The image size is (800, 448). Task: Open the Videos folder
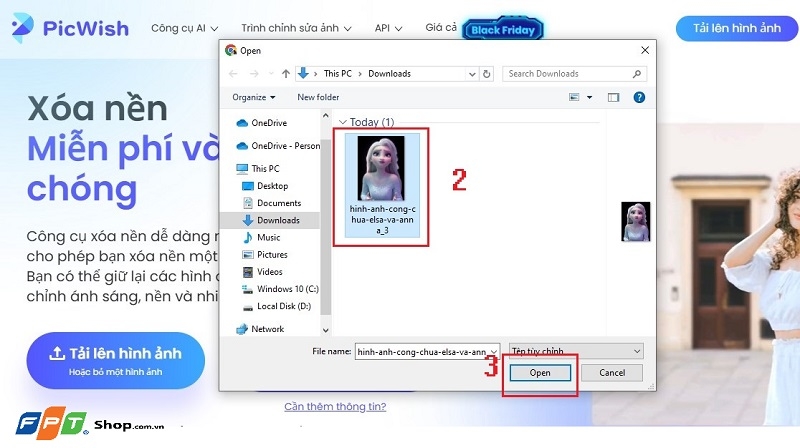coord(263,272)
